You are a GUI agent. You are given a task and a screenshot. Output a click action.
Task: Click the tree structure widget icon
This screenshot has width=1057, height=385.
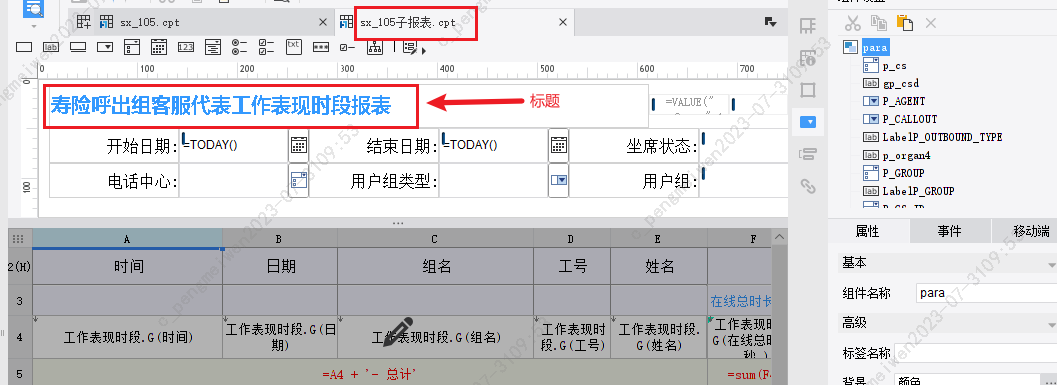(x=374, y=47)
